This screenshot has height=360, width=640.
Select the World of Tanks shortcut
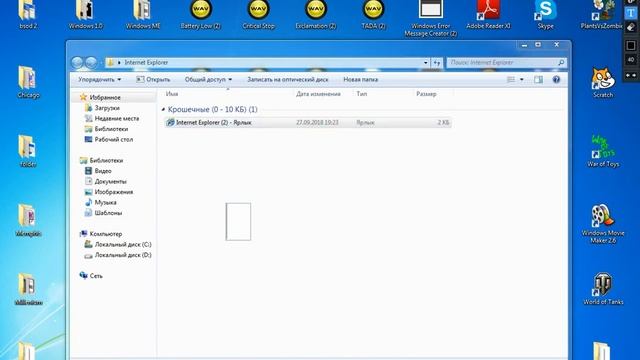[x=603, y=289]
